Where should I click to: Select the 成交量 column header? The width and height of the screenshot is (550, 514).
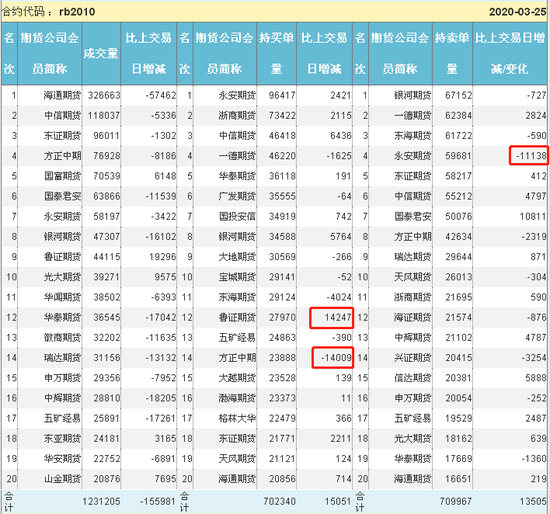coord(101,53)
